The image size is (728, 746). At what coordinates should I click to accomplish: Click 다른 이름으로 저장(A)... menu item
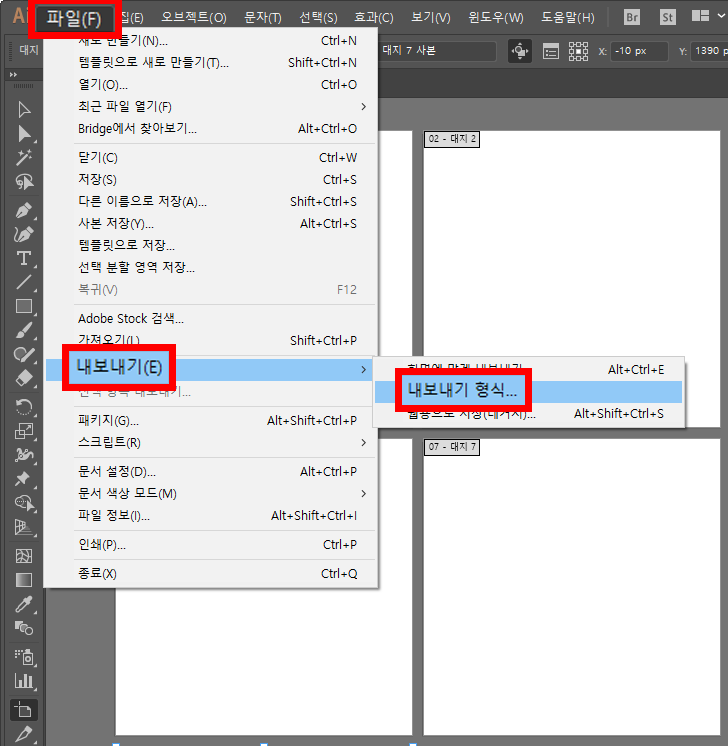[x=142, y=202]
